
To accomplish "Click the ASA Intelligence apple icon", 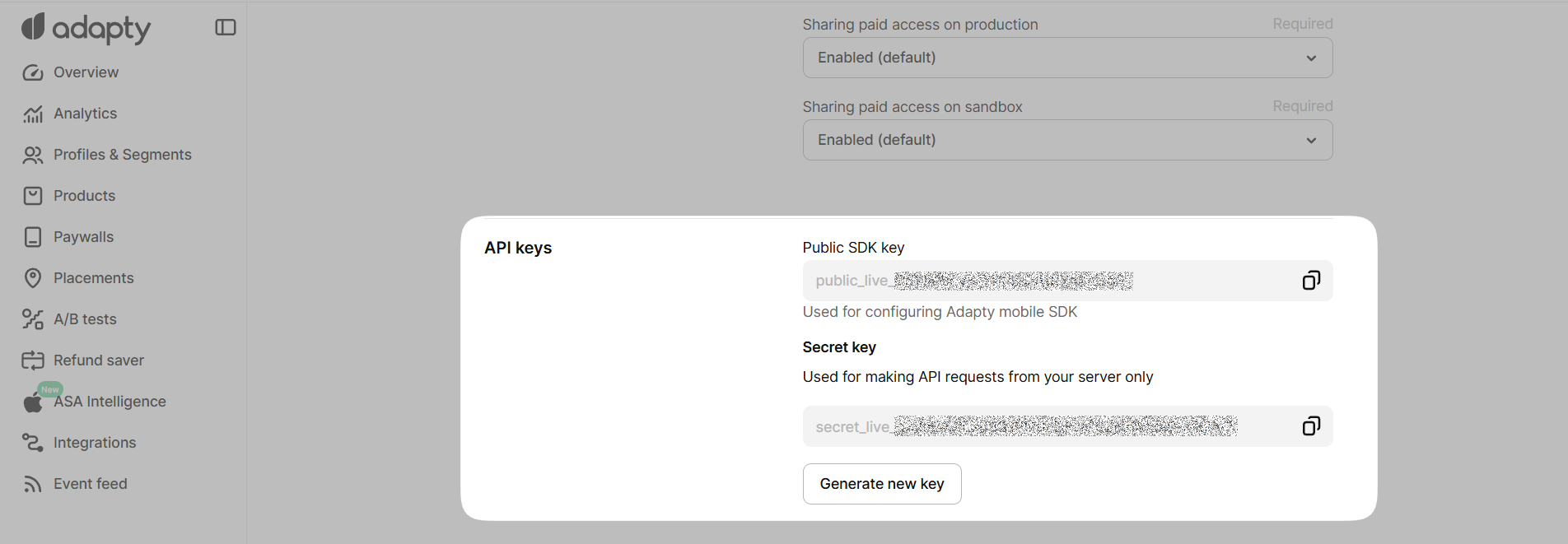I will tap(33, 402).
